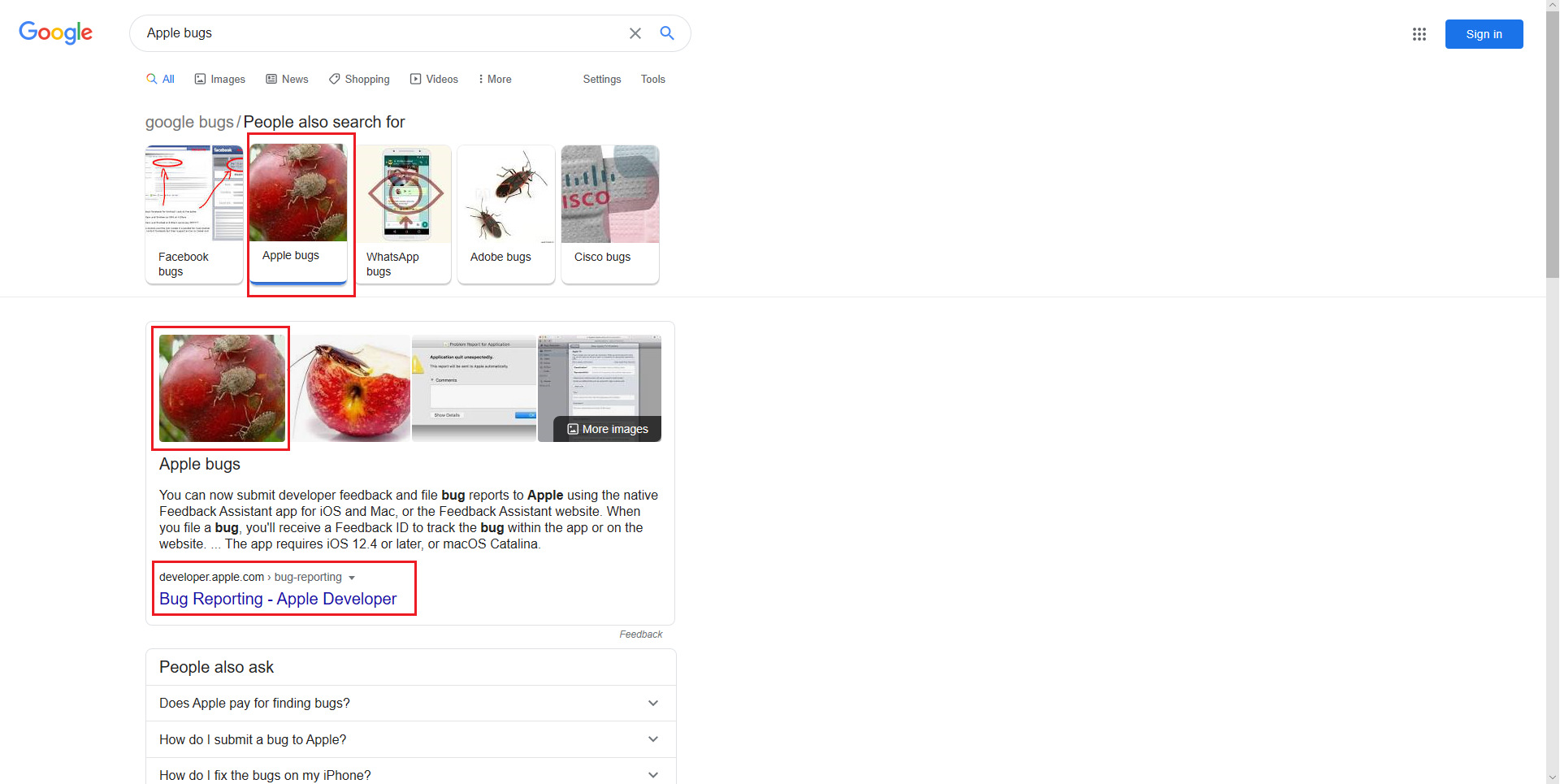Image resolution: width=1560 pixels, height=784 pixels.
Task: Click the Google logo
Action: point(55,32)
